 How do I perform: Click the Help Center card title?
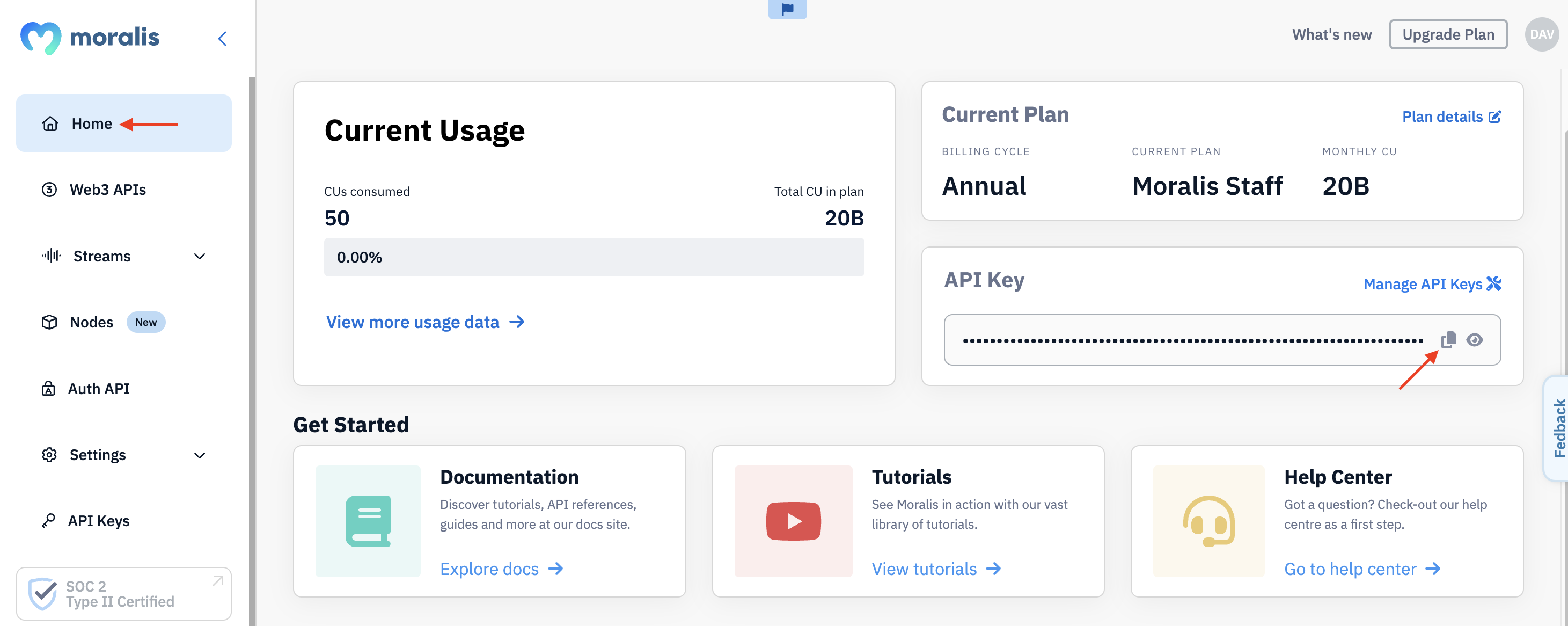coord(1337,476)
